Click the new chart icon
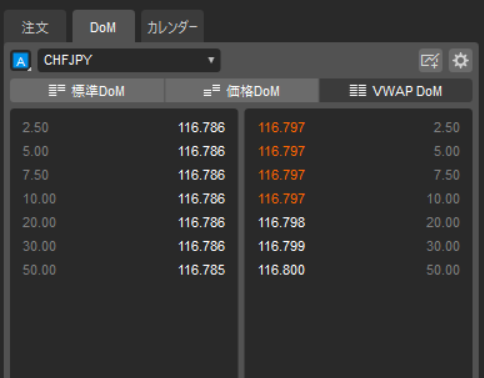This screenshot has width=484, height=378. 430,61
